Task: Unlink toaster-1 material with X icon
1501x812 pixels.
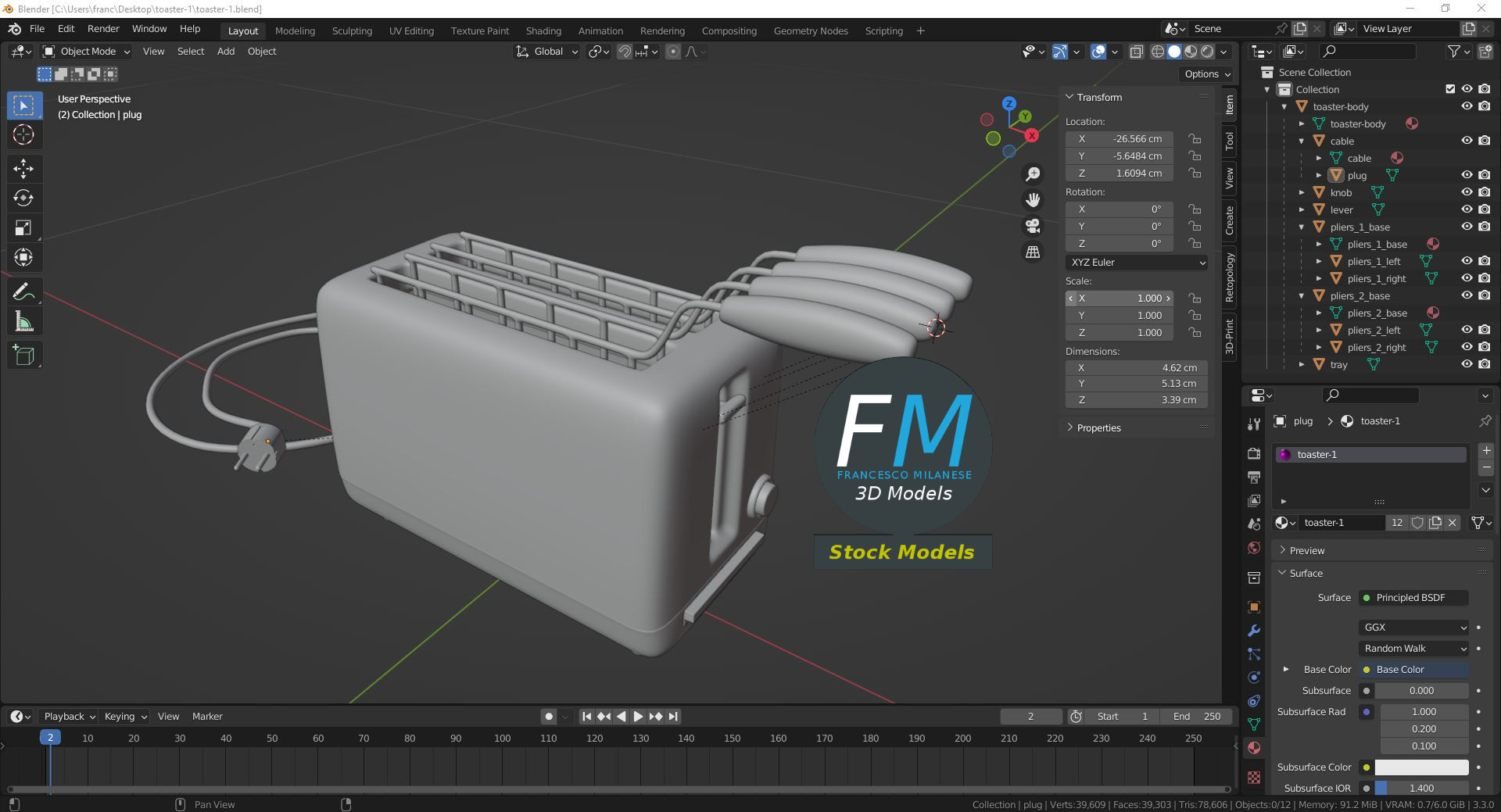Action: 1453,523
